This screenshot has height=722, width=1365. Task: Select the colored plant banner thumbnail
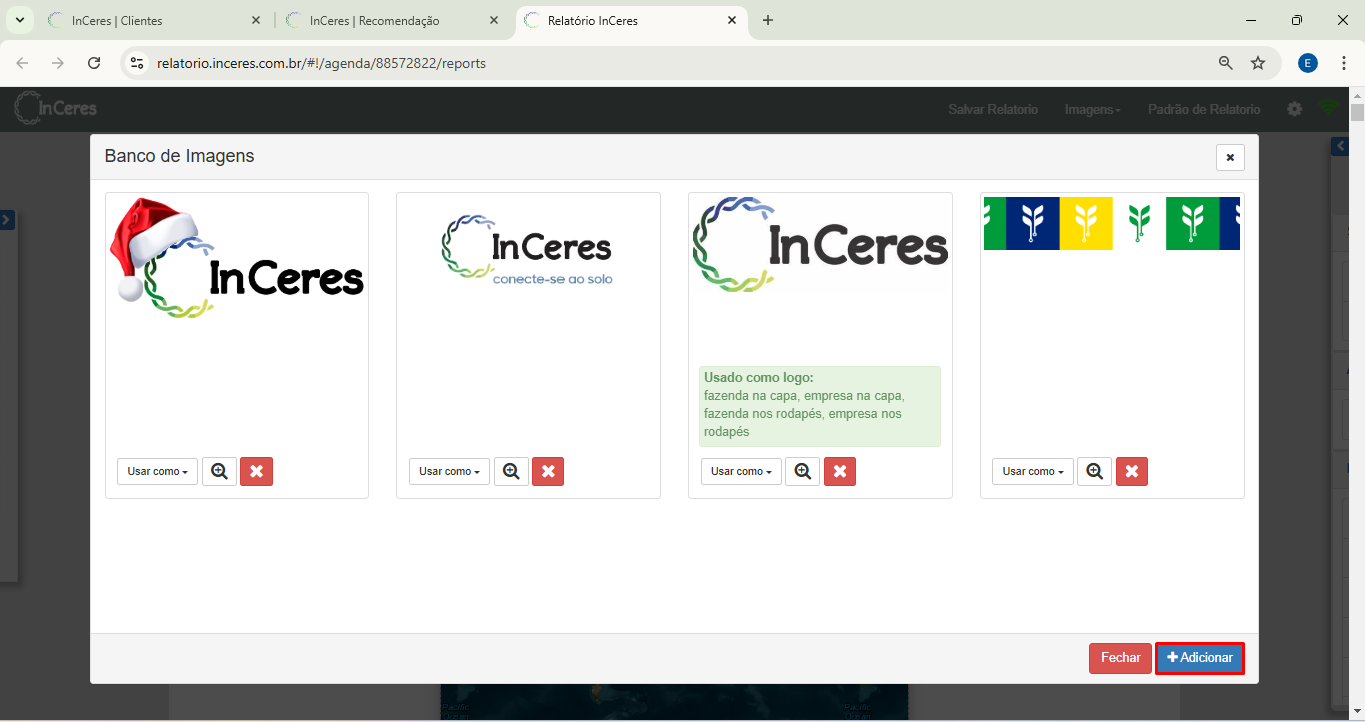[1112, 223]
